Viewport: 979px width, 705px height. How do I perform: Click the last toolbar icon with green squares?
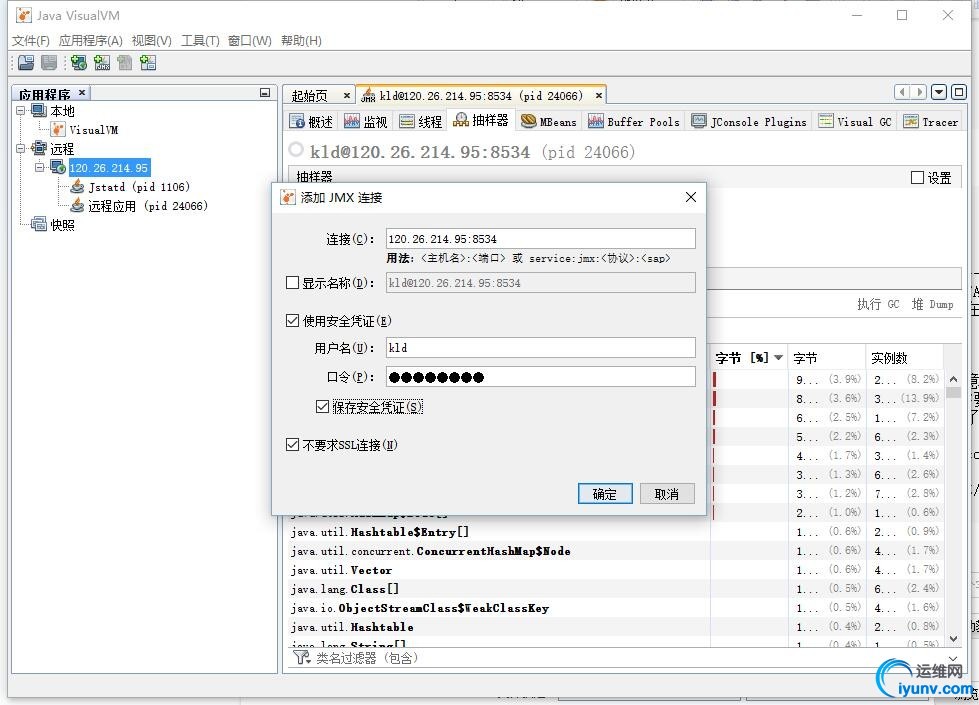(149, 62)
